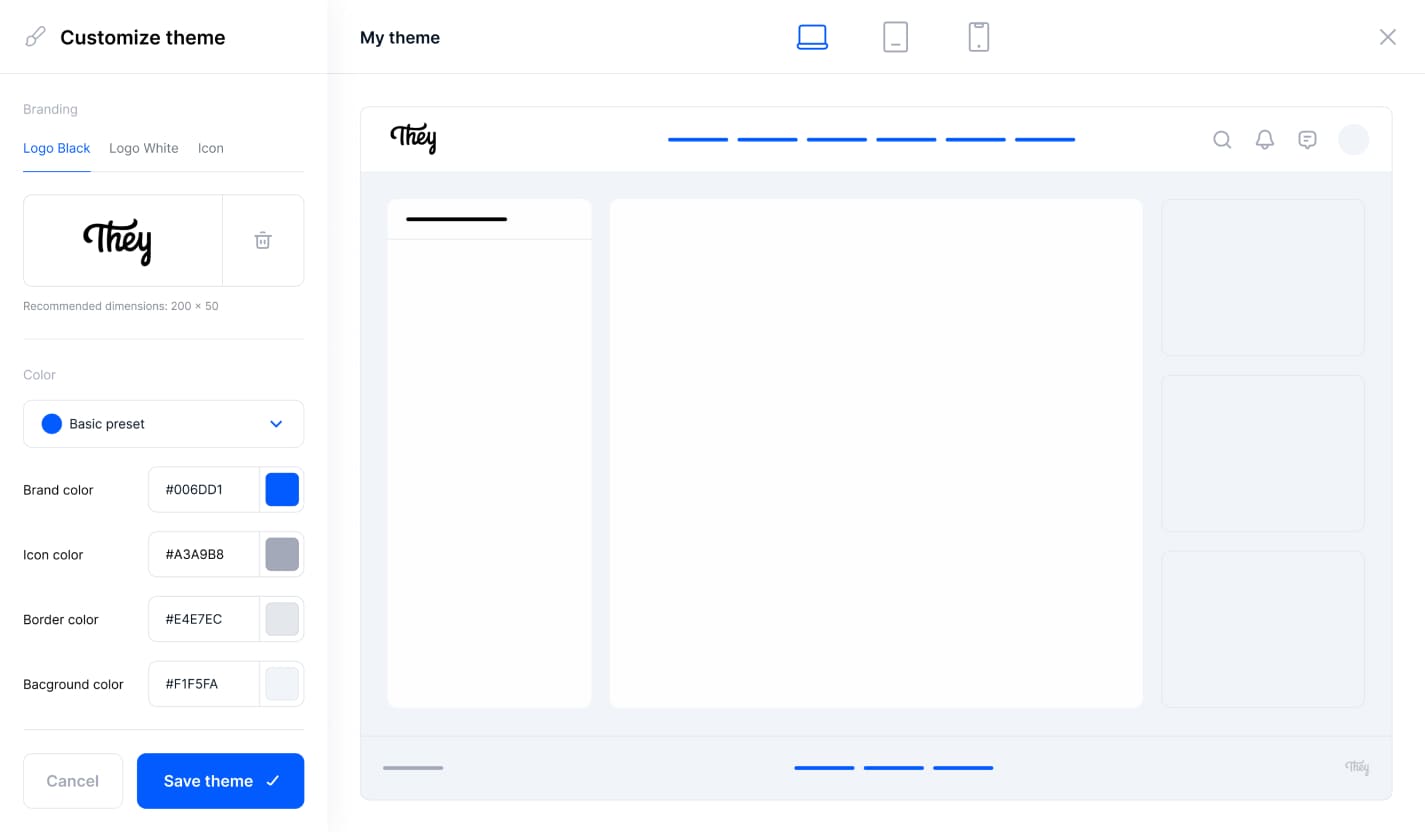Click the notification bell icon

1265,139
